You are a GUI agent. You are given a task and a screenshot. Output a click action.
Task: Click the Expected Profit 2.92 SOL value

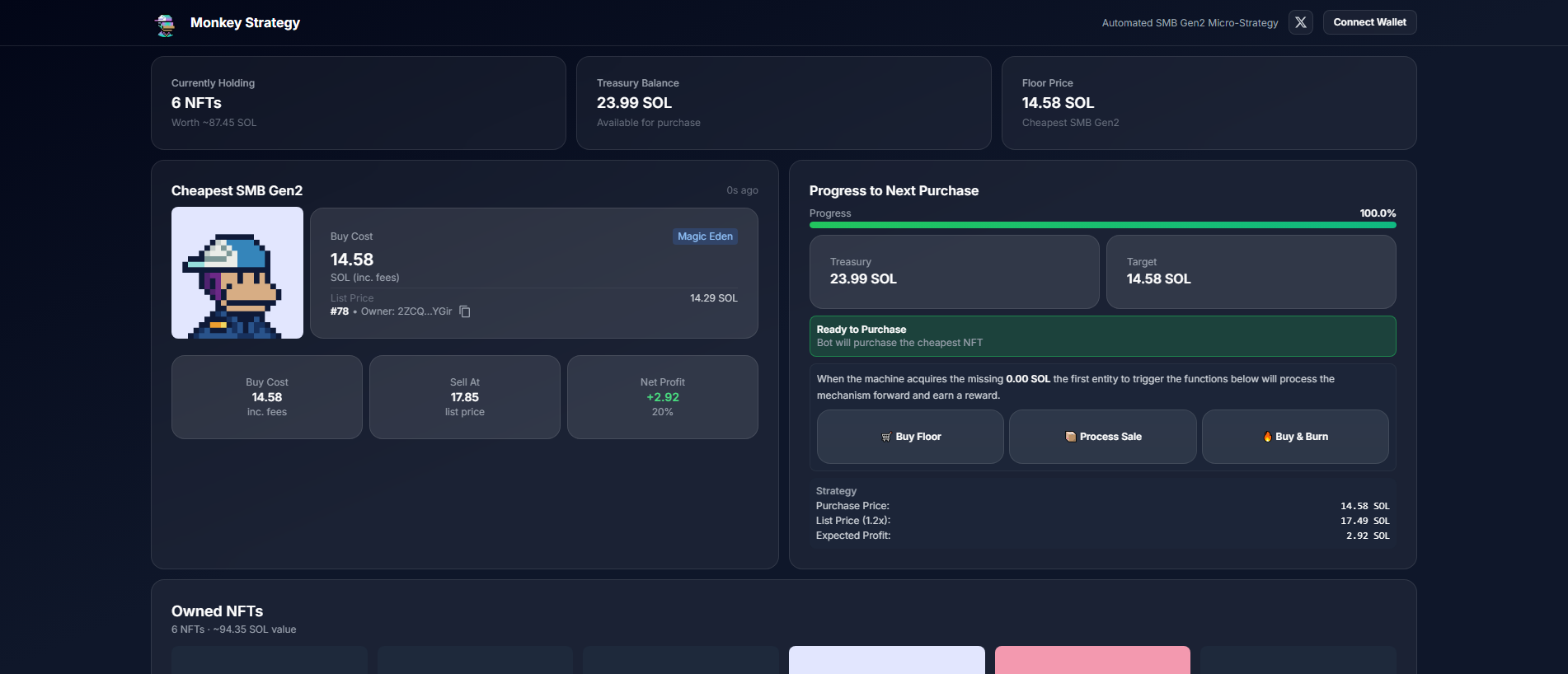pyautogui.click(x=1368, y=536)
